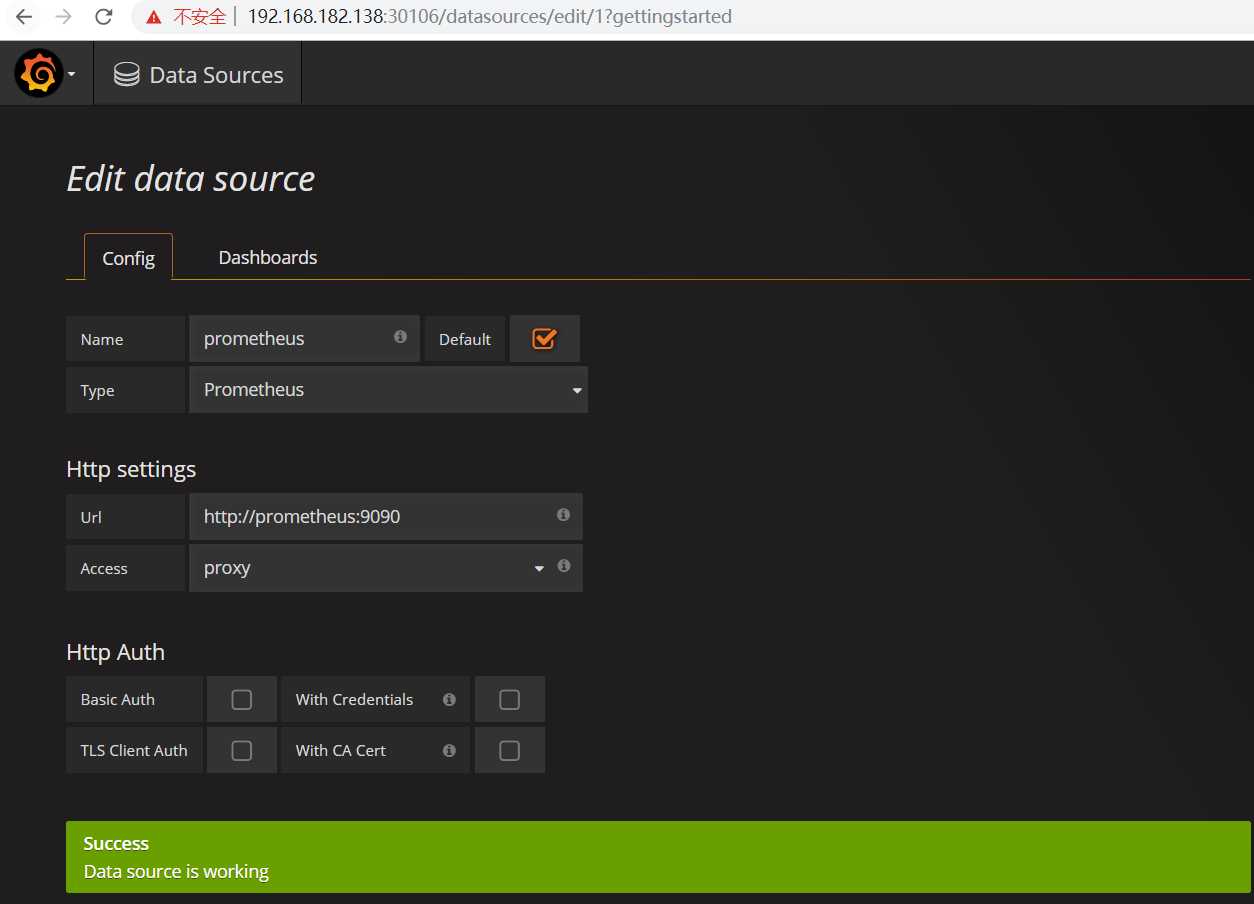Show the info tooltip in the Name field

pos(400,337)
